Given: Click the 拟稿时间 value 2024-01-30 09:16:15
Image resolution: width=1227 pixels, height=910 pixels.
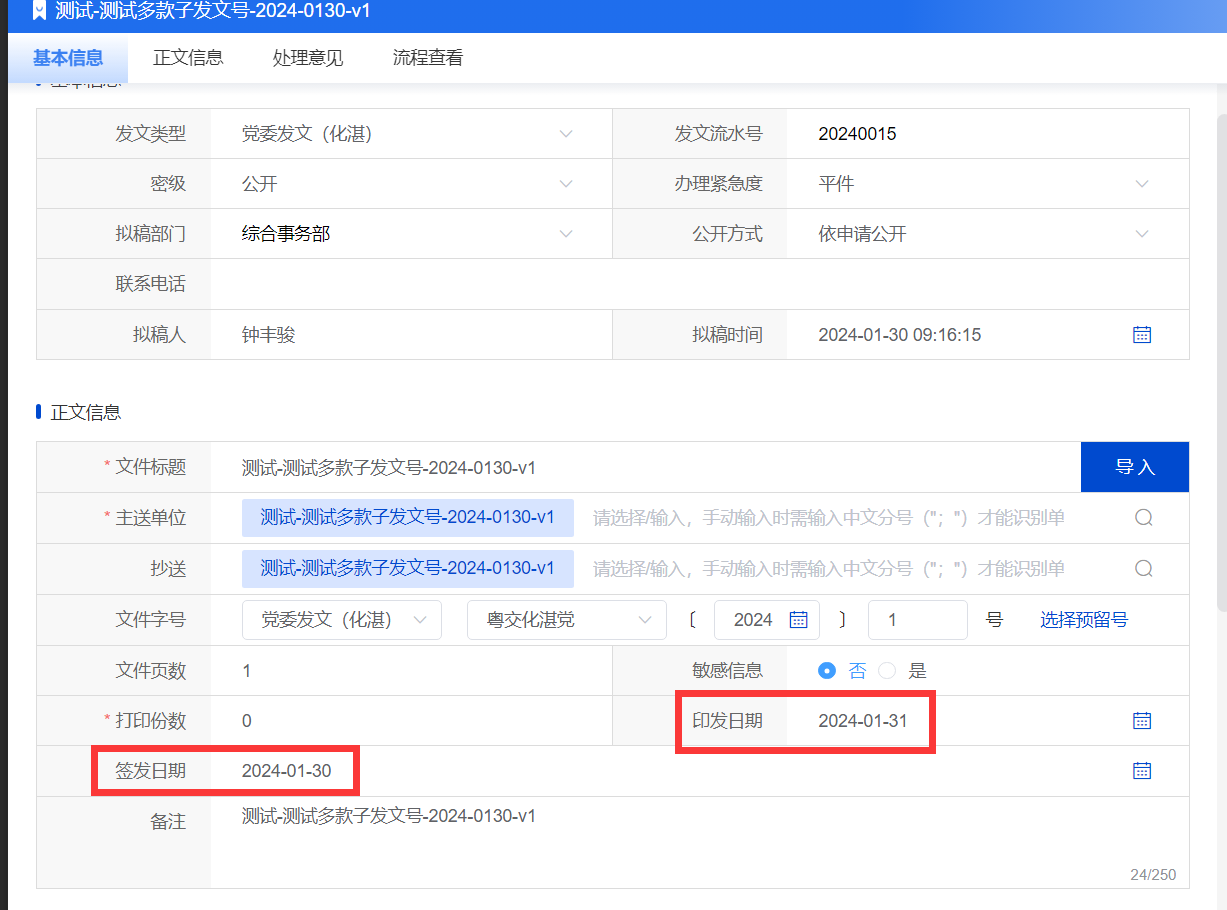Looking at the screenshot, I should click(x=900, y=335).
